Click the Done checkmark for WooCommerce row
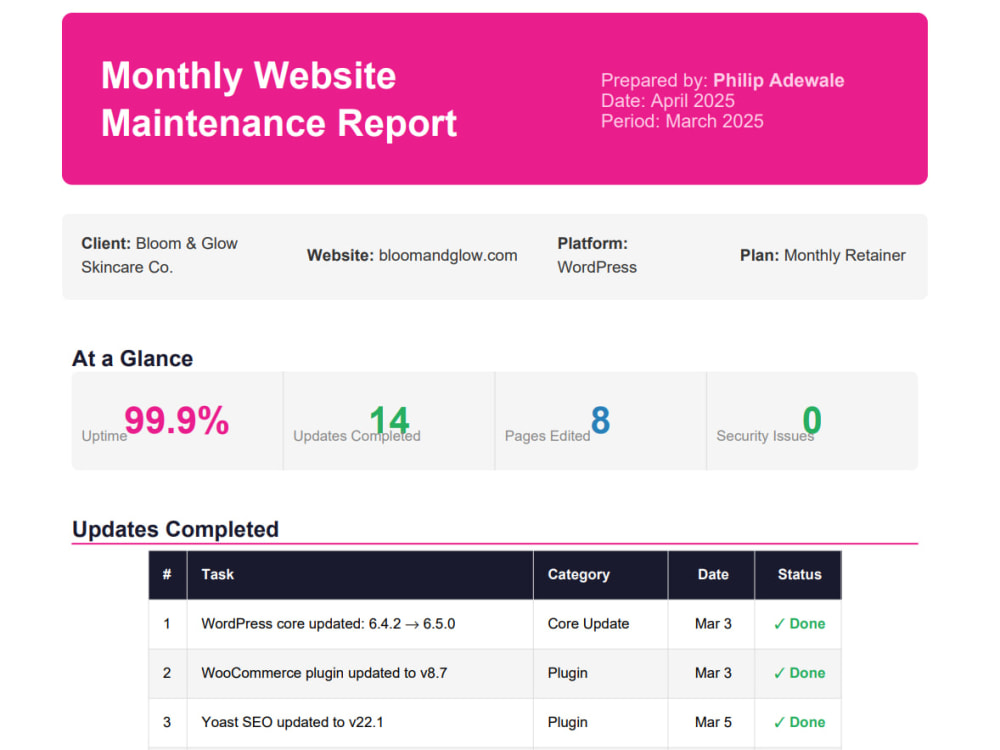 [x=799, y=673]
